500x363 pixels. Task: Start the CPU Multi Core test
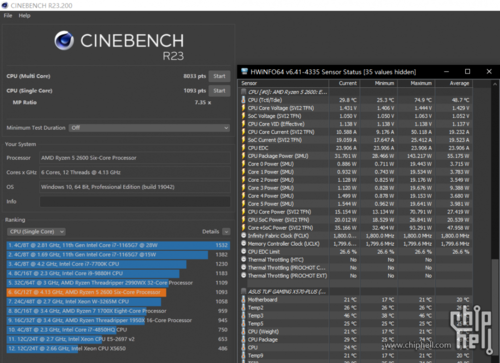[x=219, y=76]
